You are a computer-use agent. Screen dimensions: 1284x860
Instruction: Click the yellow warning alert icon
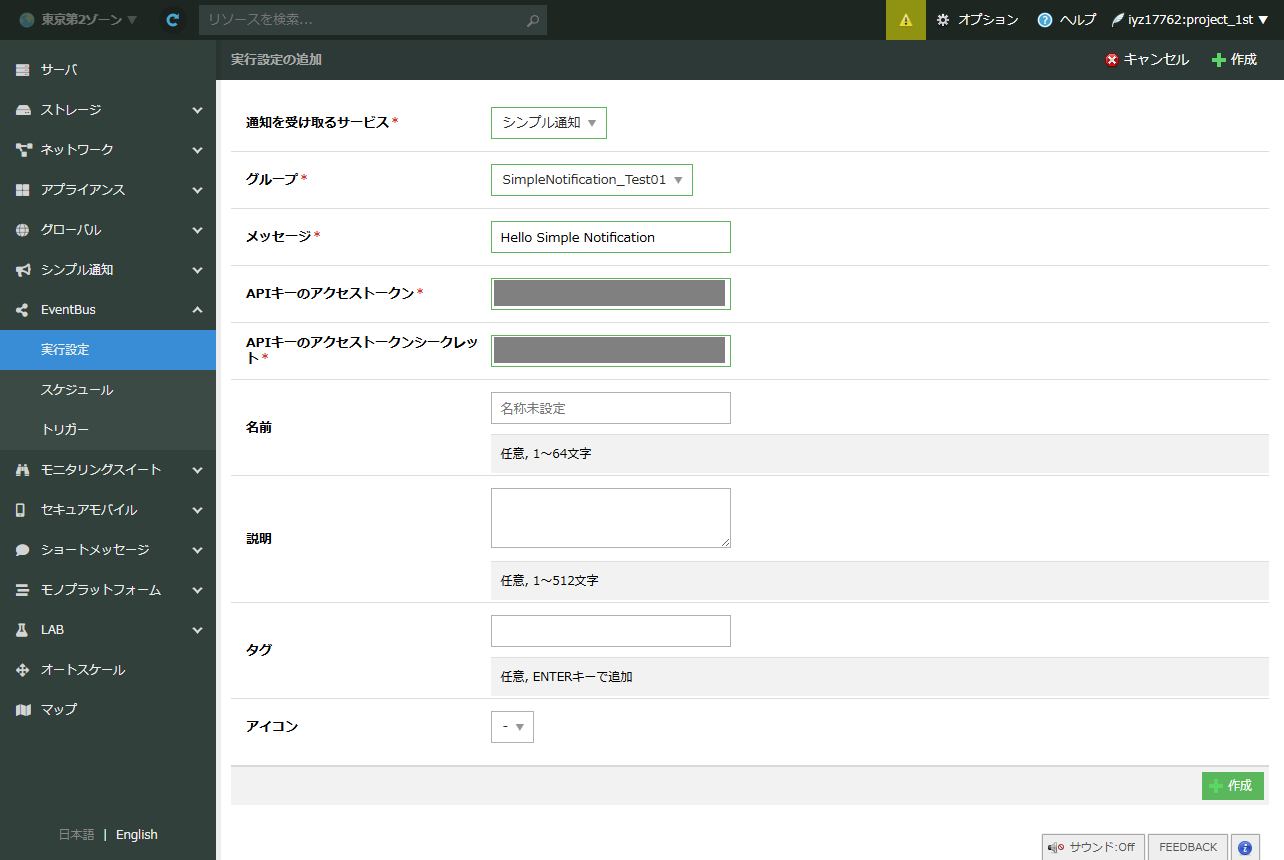(905, 20)
